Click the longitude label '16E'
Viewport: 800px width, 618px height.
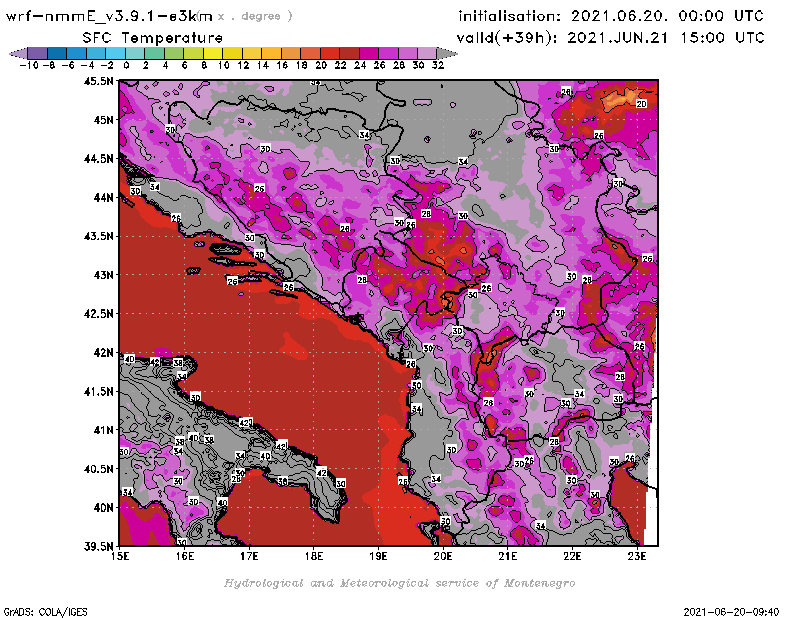185,556
